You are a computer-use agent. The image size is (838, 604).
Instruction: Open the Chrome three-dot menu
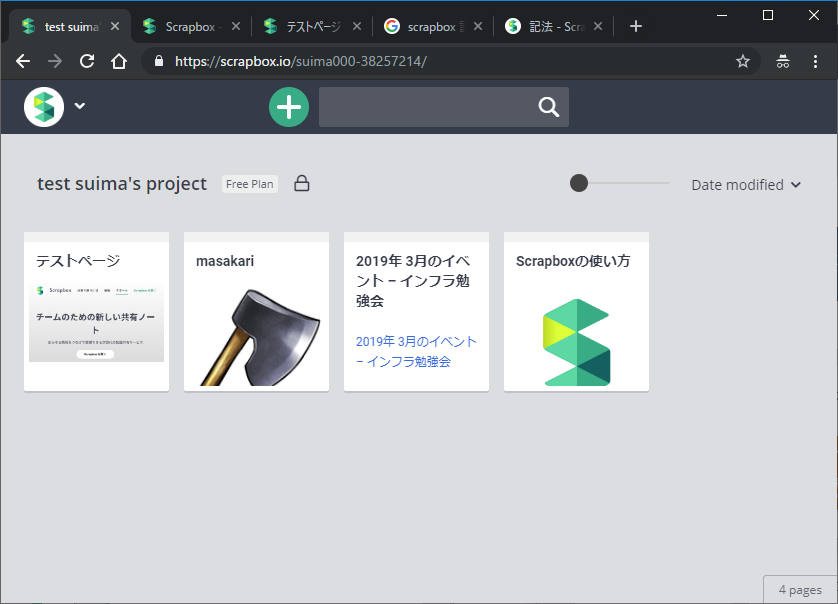(815, 61)
